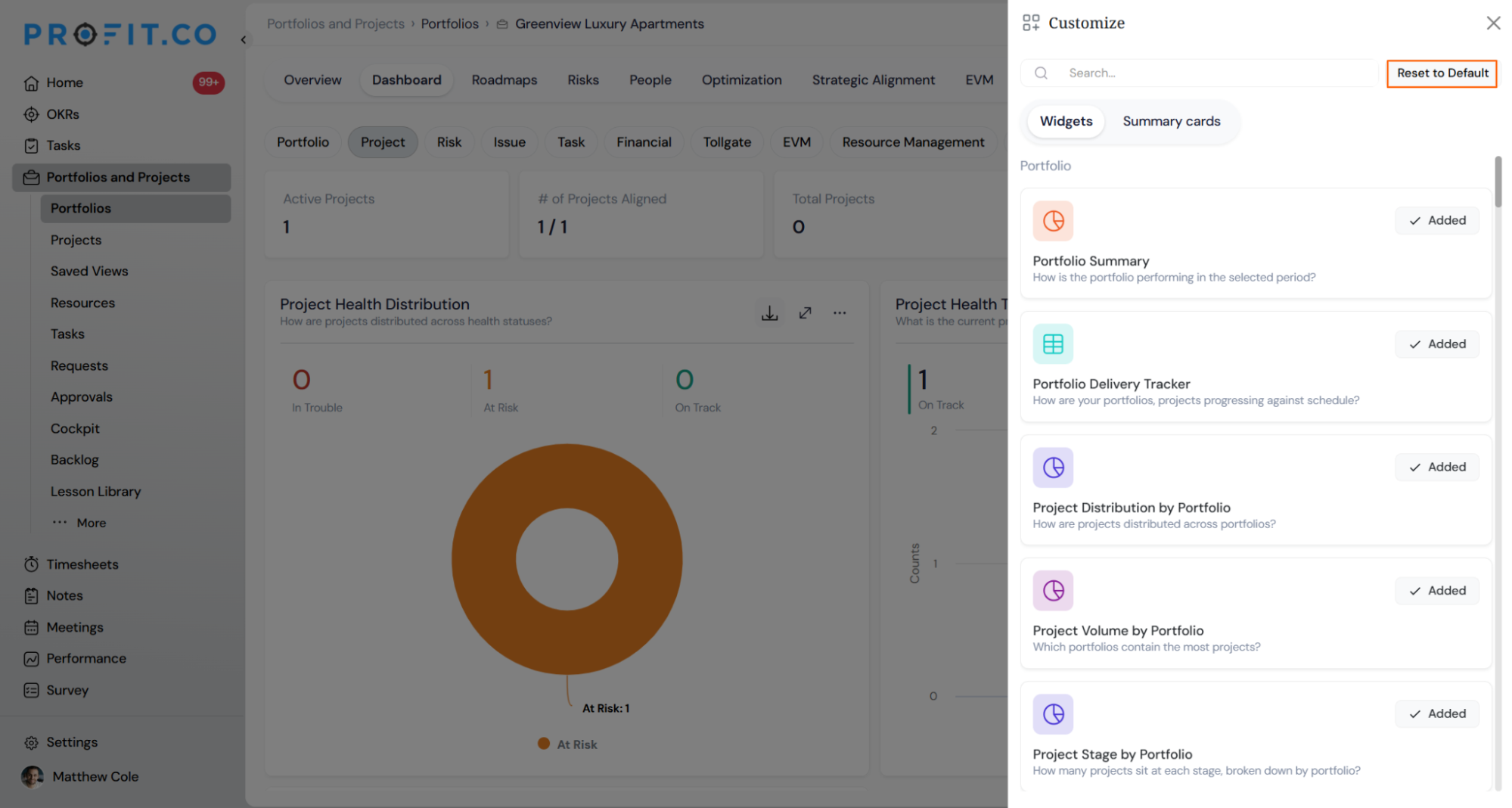1512x808 pixels.
Task: Click the Reset to Default button
Action: pos(1442,73)
